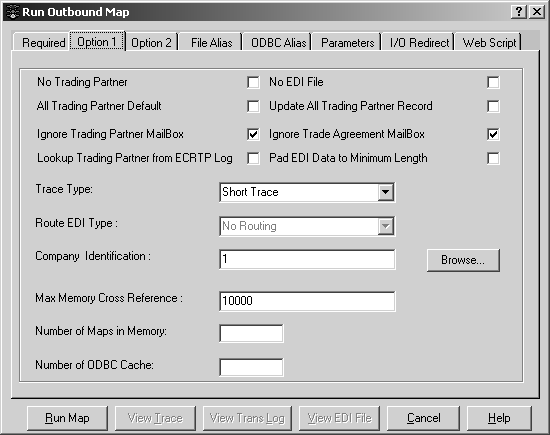Click Browse next to Company Identification
Viewport: 550px width, 435px height.
coord(463,260)
